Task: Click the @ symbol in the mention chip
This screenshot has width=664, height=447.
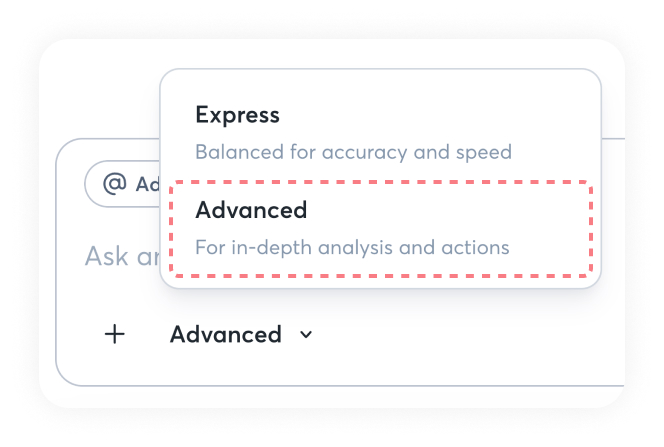Action: 116,184
